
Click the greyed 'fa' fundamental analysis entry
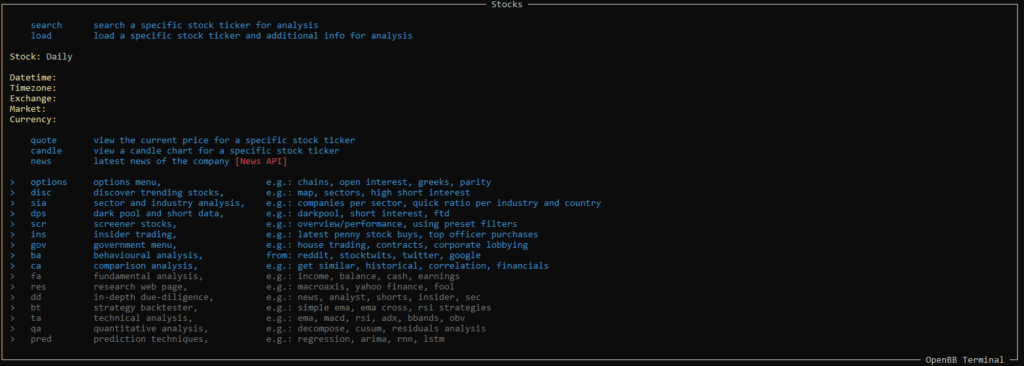pyautogui.click(x=36, y=276)
